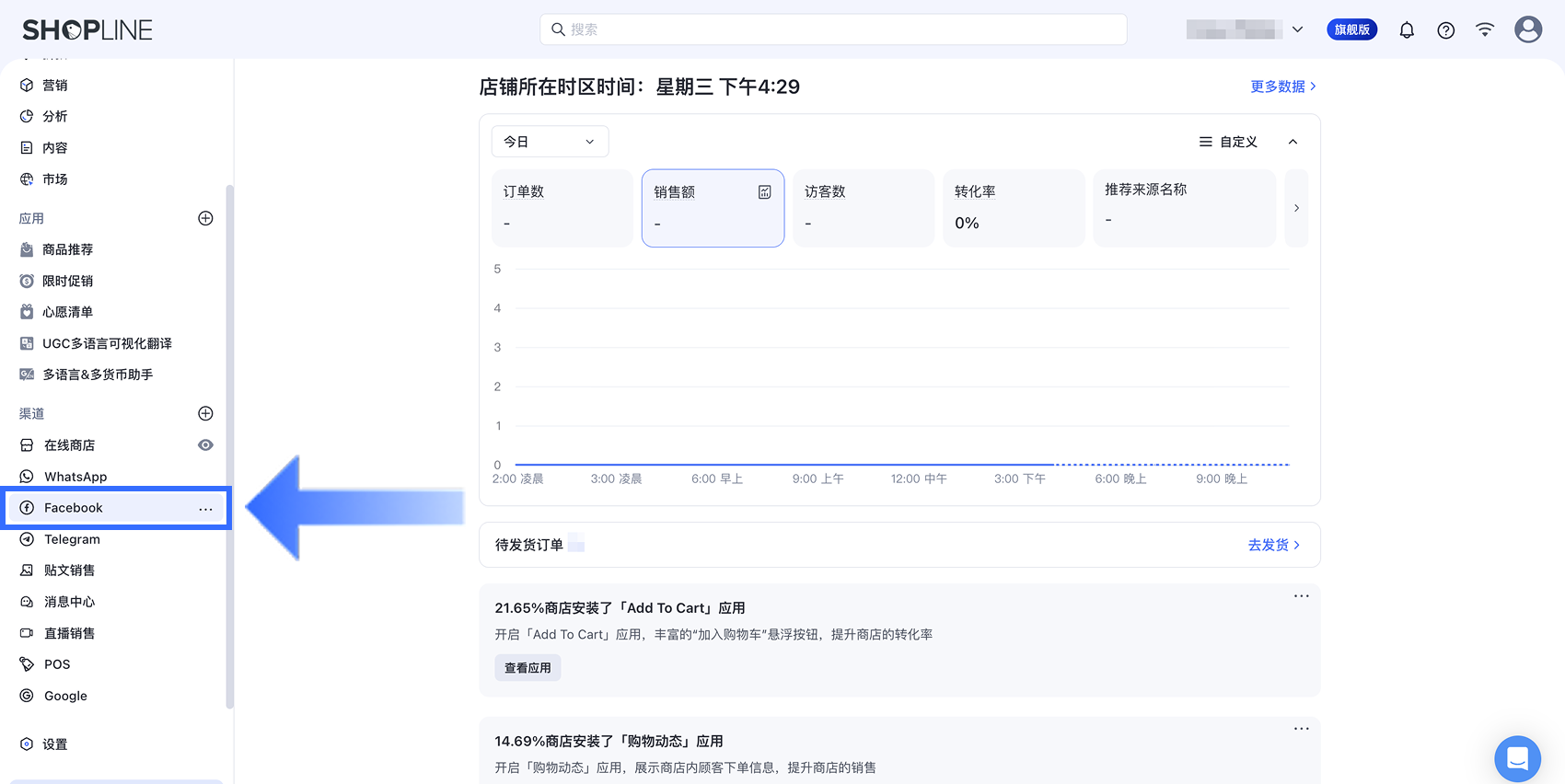
Task: Open 营销 in the sidebar
Action: click(x=55, y=86)
